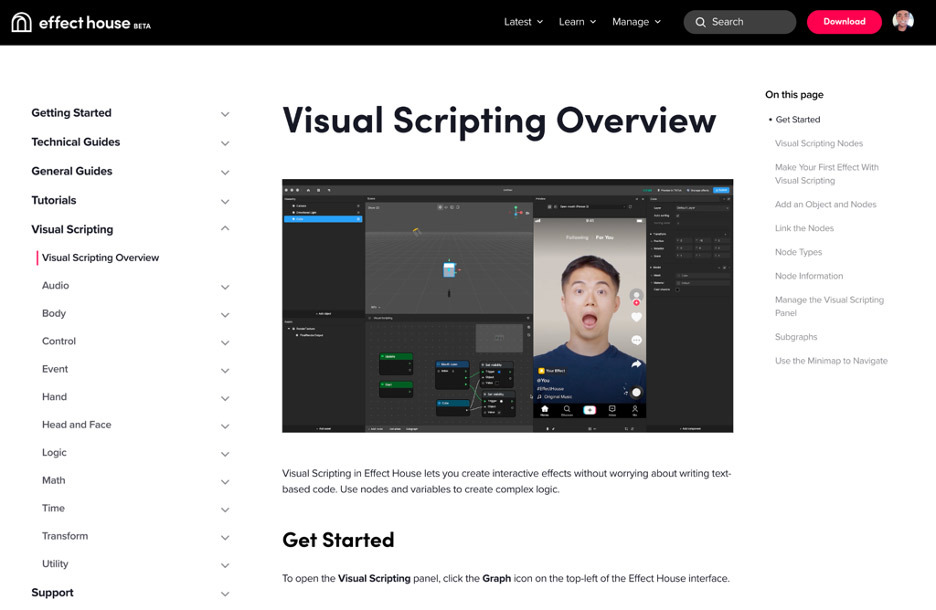936x610 pixels.
Task: Expand Technical Guides chevron
Action: pos(225,143)
